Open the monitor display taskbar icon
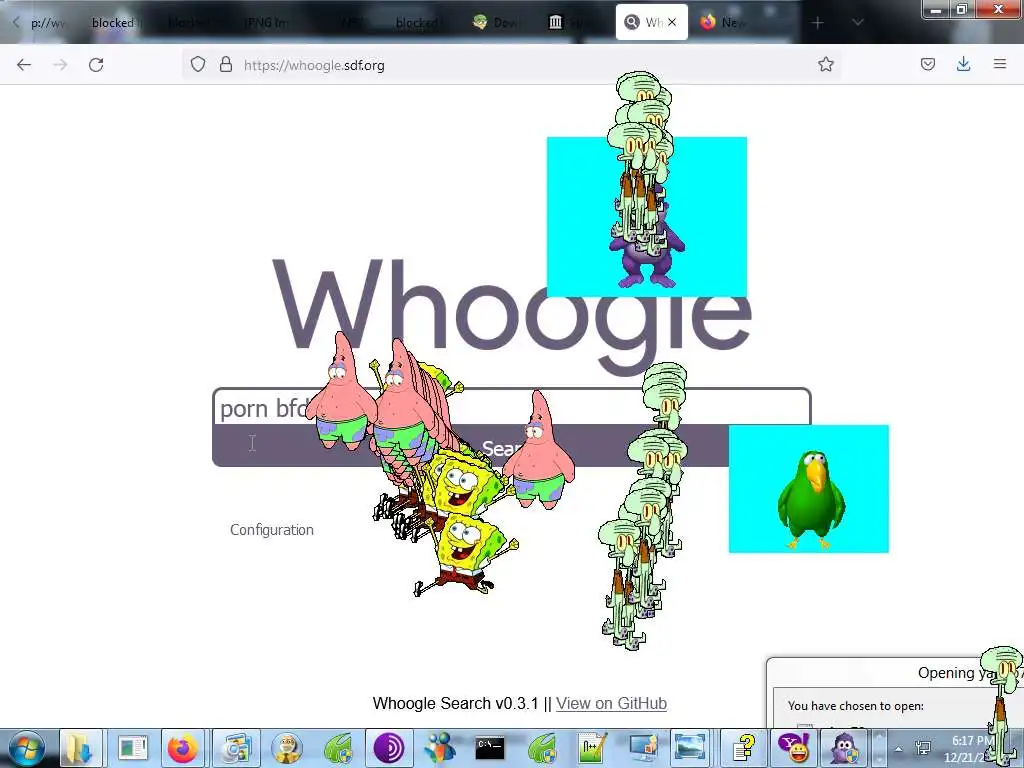This screenshot has height=768, width=1024. [x=642, y=748]
